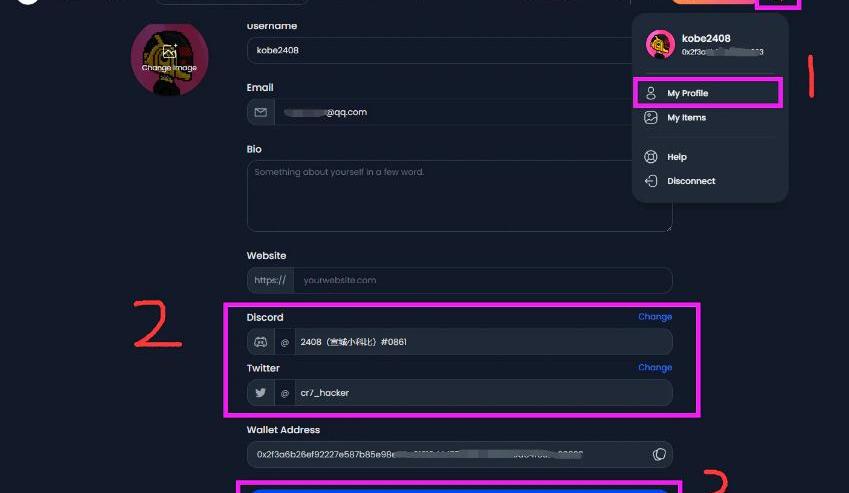Click kobe2408 avatar in account dropdown
Viewport: 849px width, 493px height.
point(660,44)
